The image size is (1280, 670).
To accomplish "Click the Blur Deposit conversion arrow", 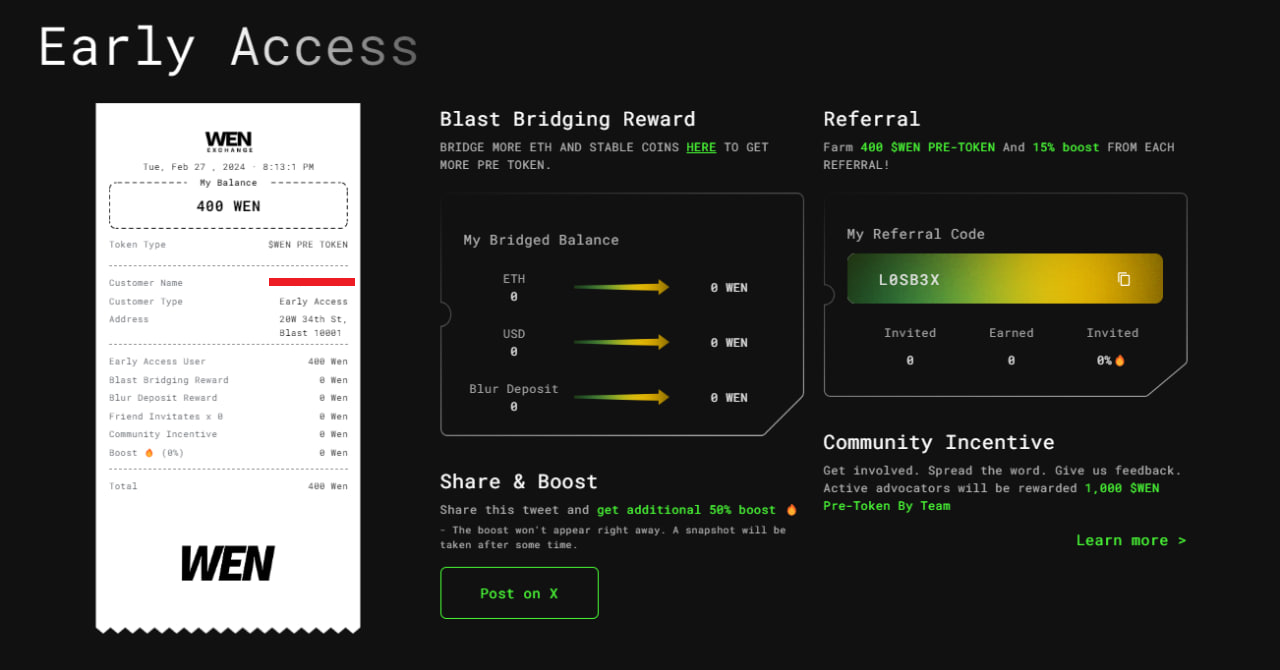I will coord(621,397).
